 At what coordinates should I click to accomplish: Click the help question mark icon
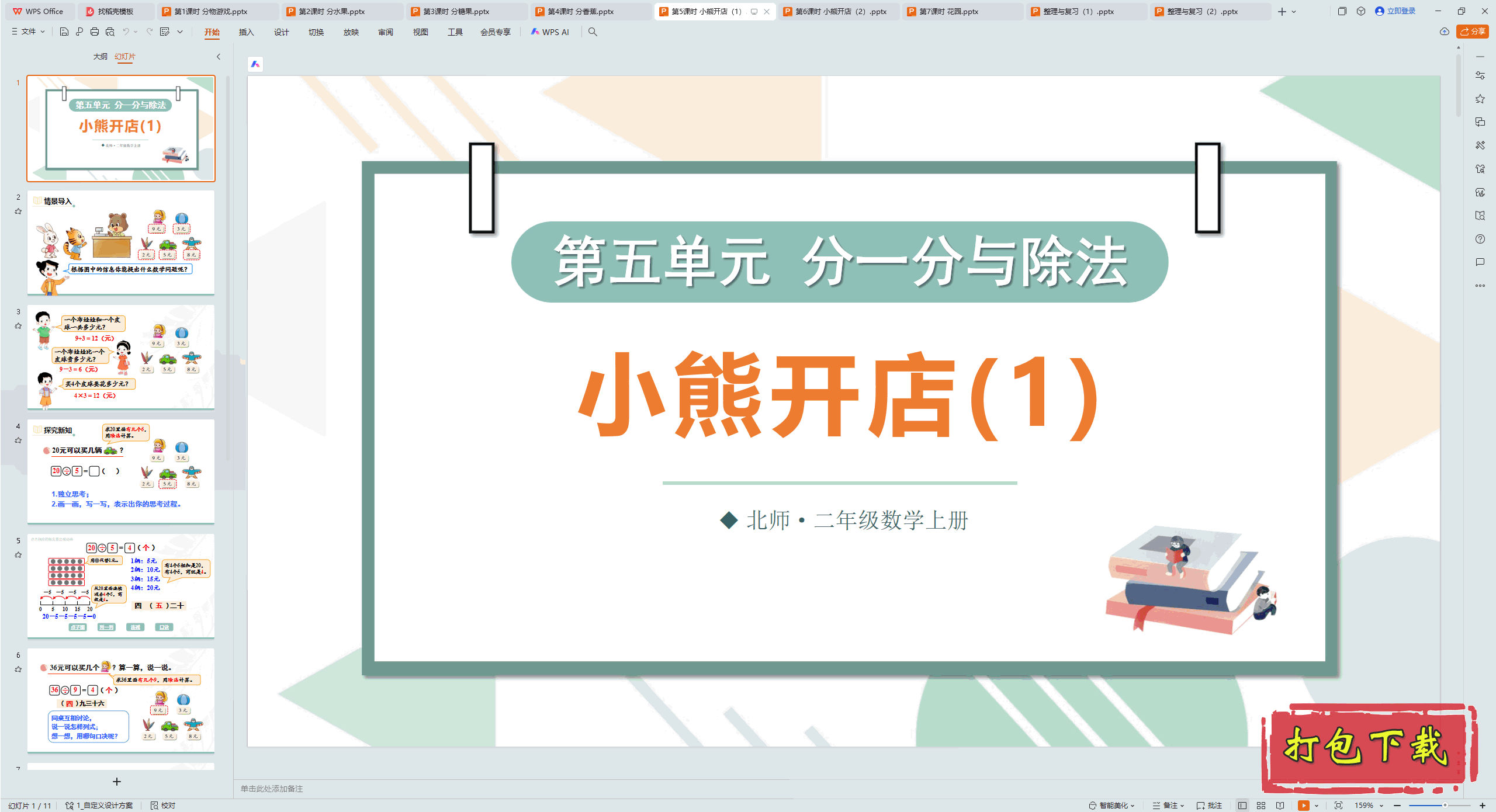[1480, 239]
